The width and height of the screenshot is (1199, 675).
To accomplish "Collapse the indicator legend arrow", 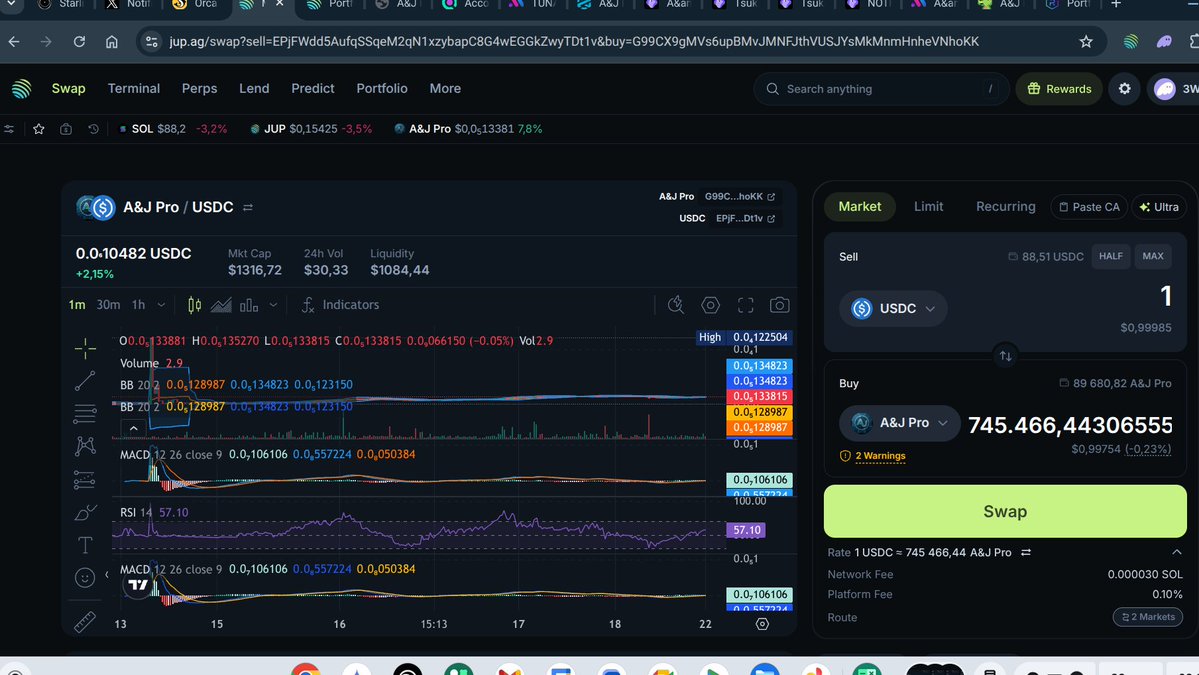I will coord(133,428).
